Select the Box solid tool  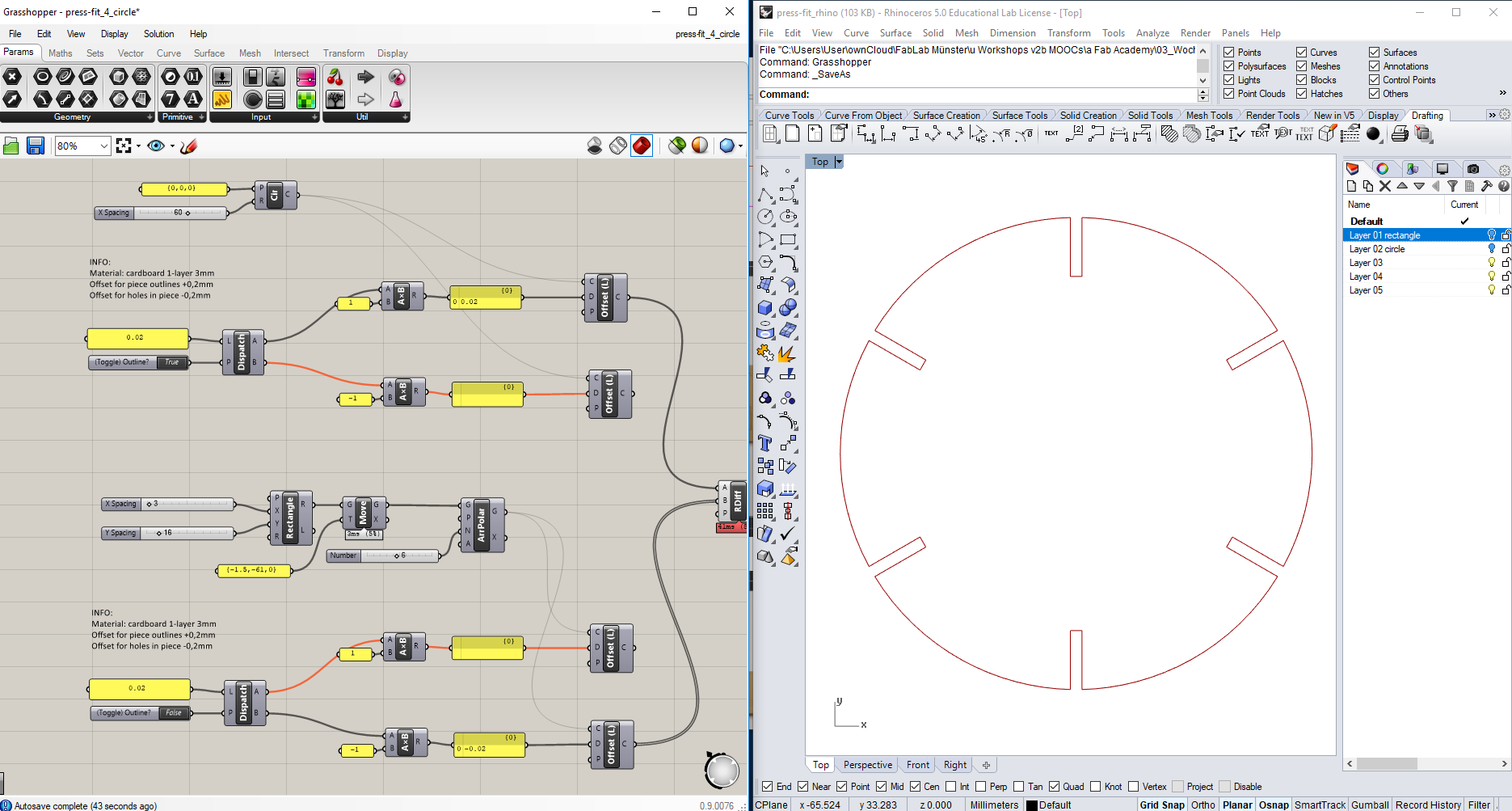764,308
